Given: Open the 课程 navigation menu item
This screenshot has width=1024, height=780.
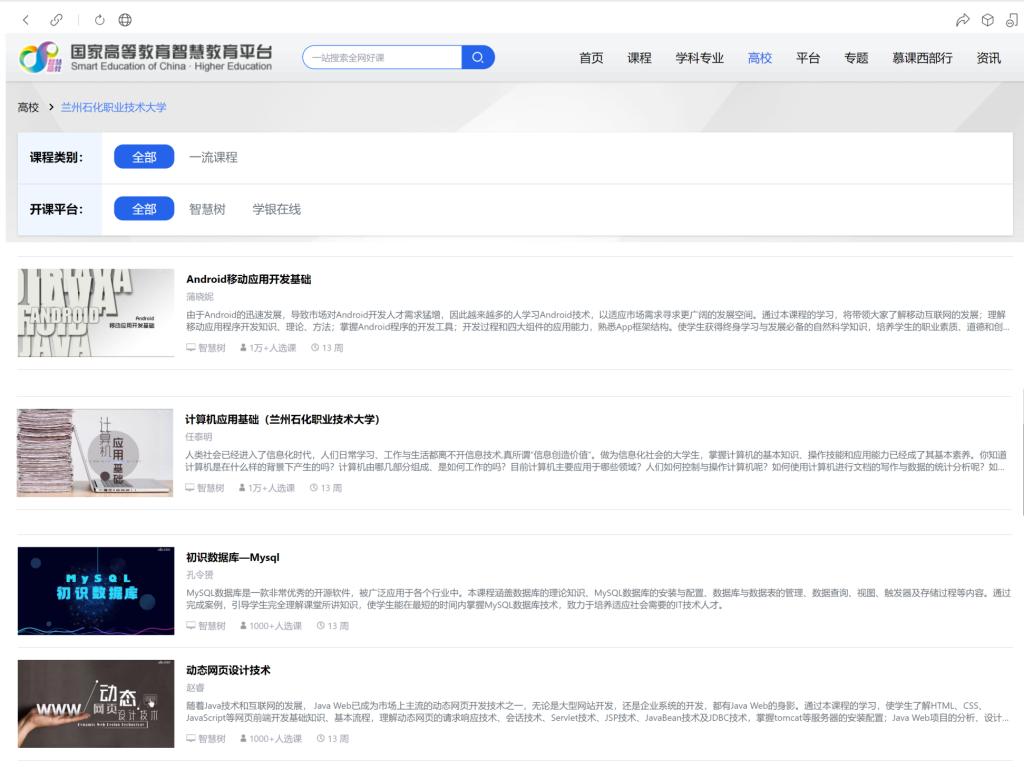Looking at the screenshot, I should tap(639, 58).
